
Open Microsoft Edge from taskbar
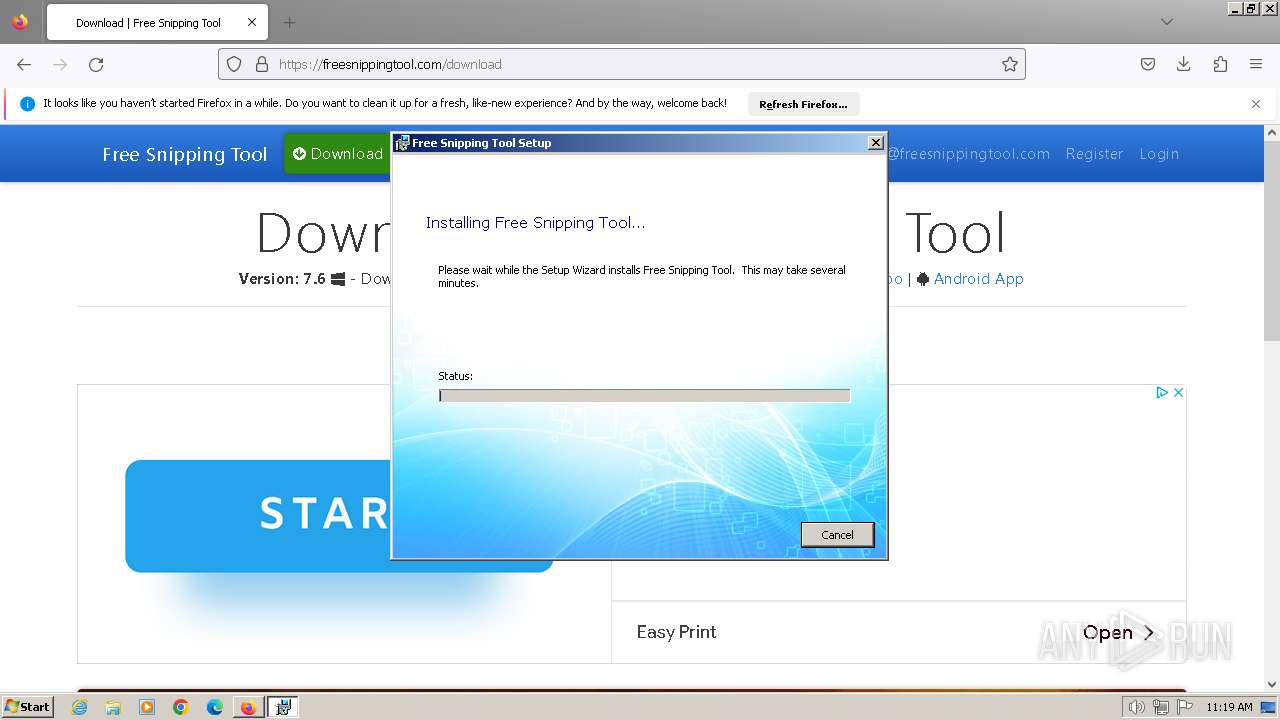pos(214,707)
